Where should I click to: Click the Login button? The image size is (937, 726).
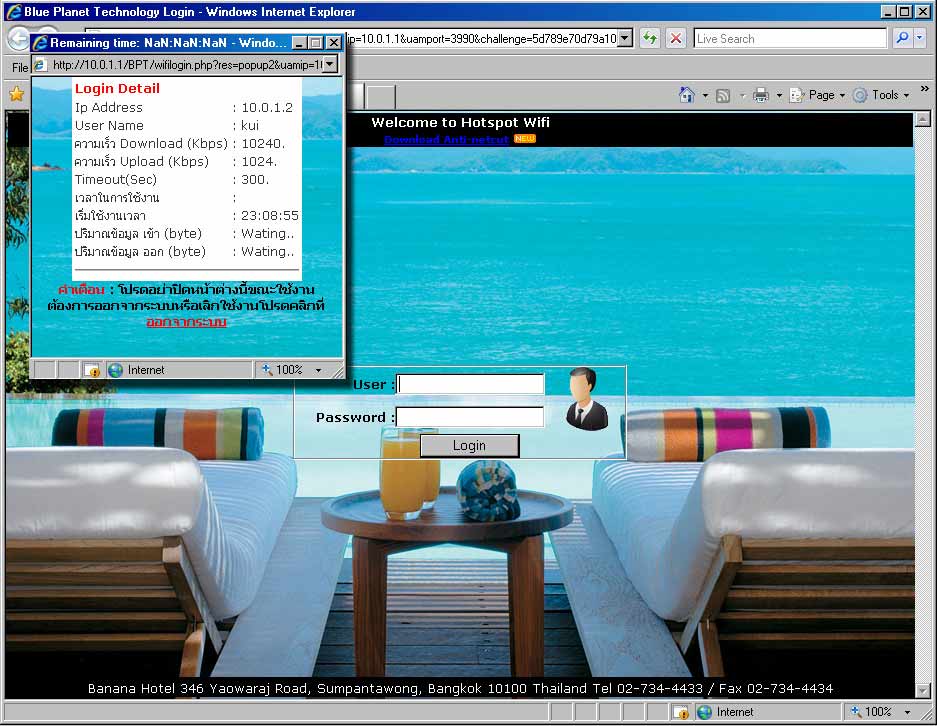[470, 446]
